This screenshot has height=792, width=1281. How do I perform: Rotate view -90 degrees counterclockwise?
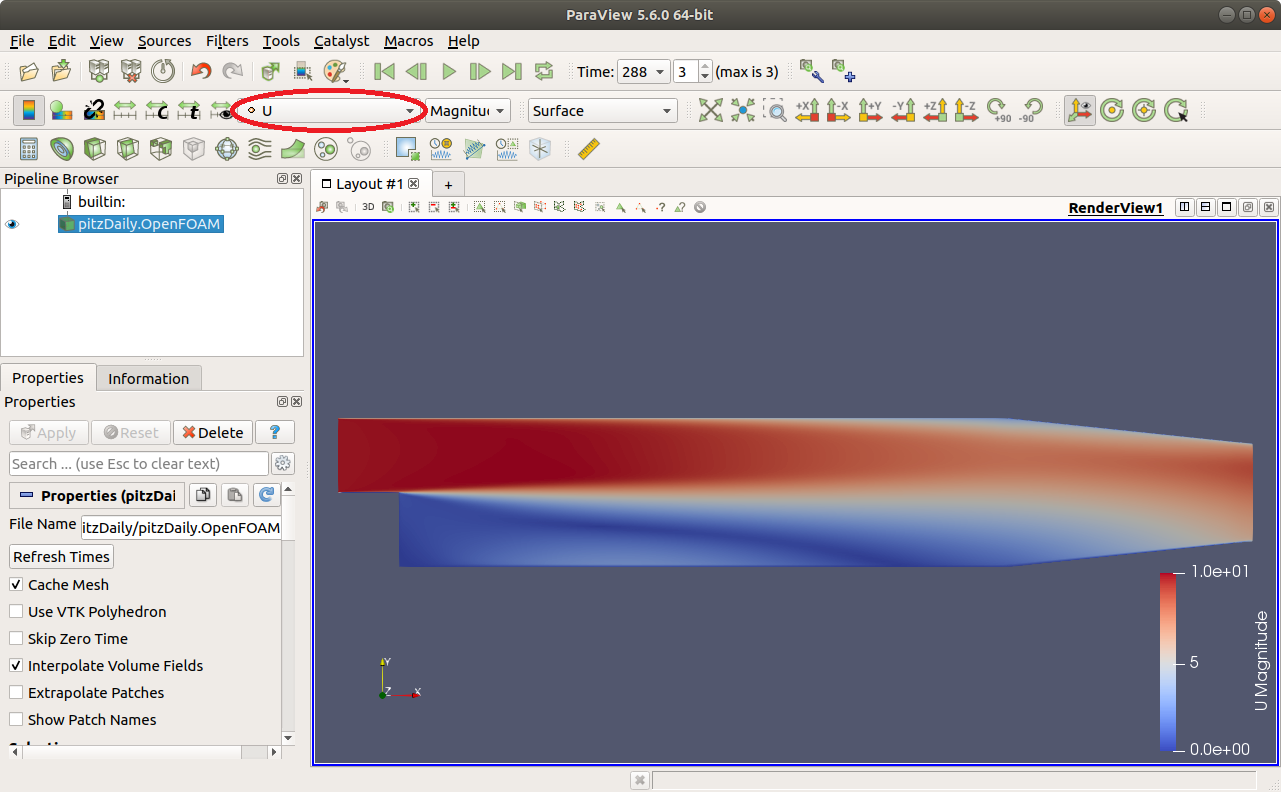(x=1030, y=110)
